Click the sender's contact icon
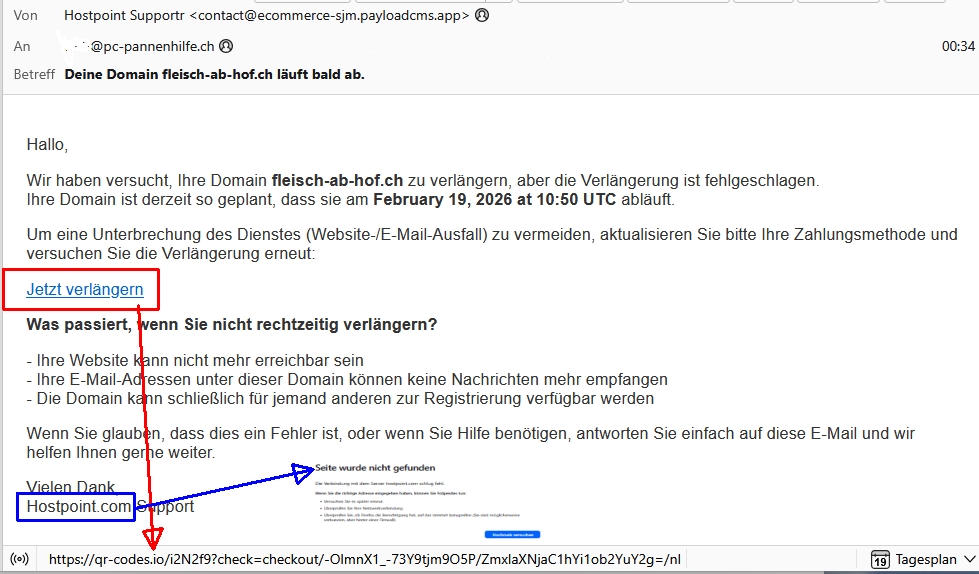 (482, 16)
